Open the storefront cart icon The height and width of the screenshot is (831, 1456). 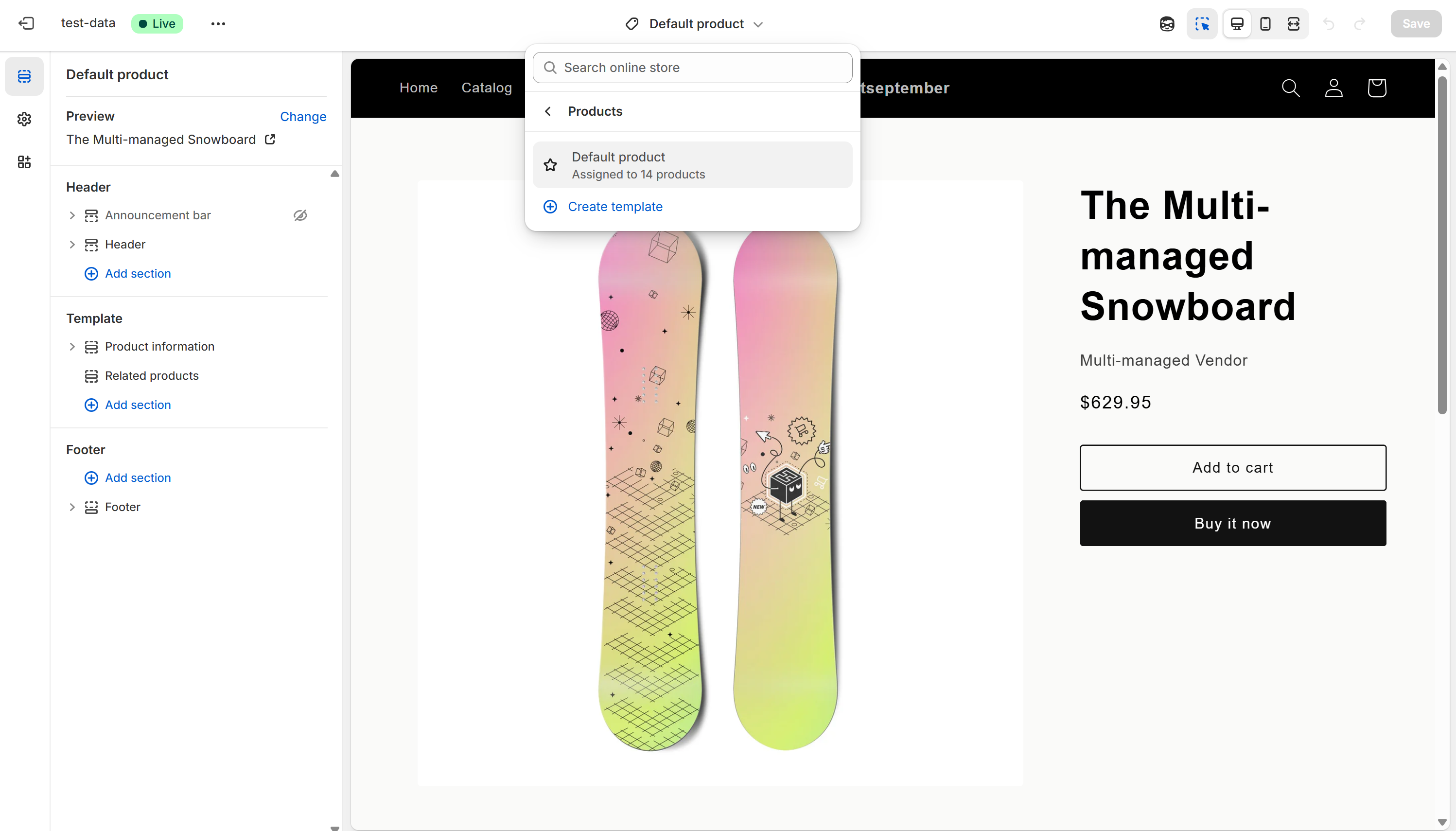coord(1377,88)
